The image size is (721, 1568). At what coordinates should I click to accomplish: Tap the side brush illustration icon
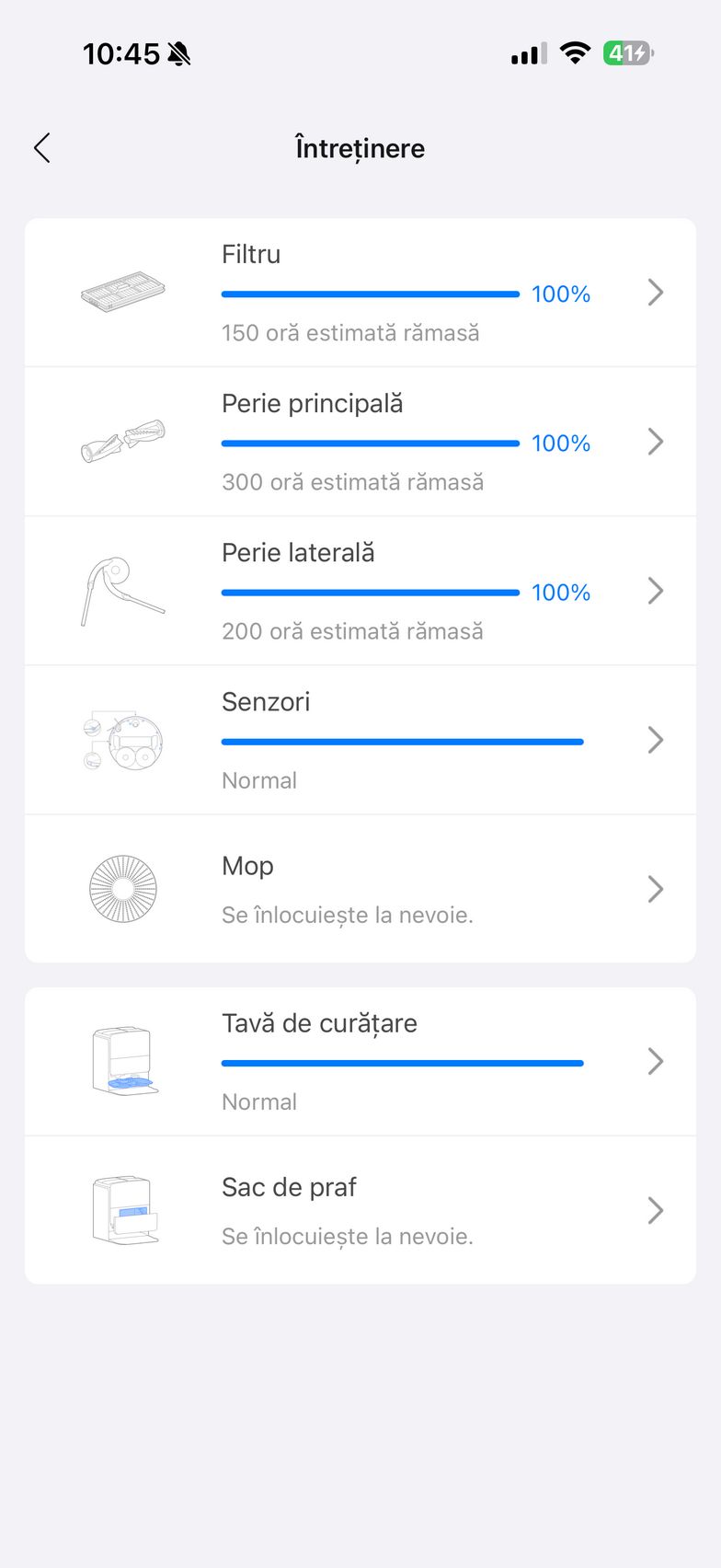[x=123, y=591]
